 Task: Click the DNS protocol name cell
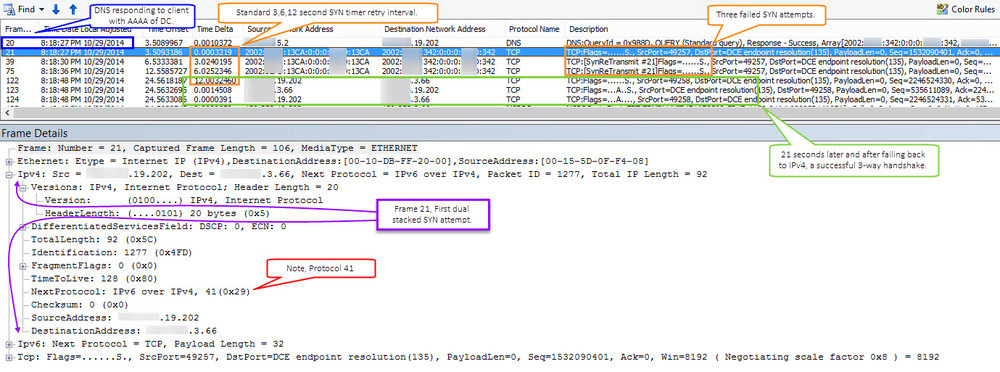513,42
